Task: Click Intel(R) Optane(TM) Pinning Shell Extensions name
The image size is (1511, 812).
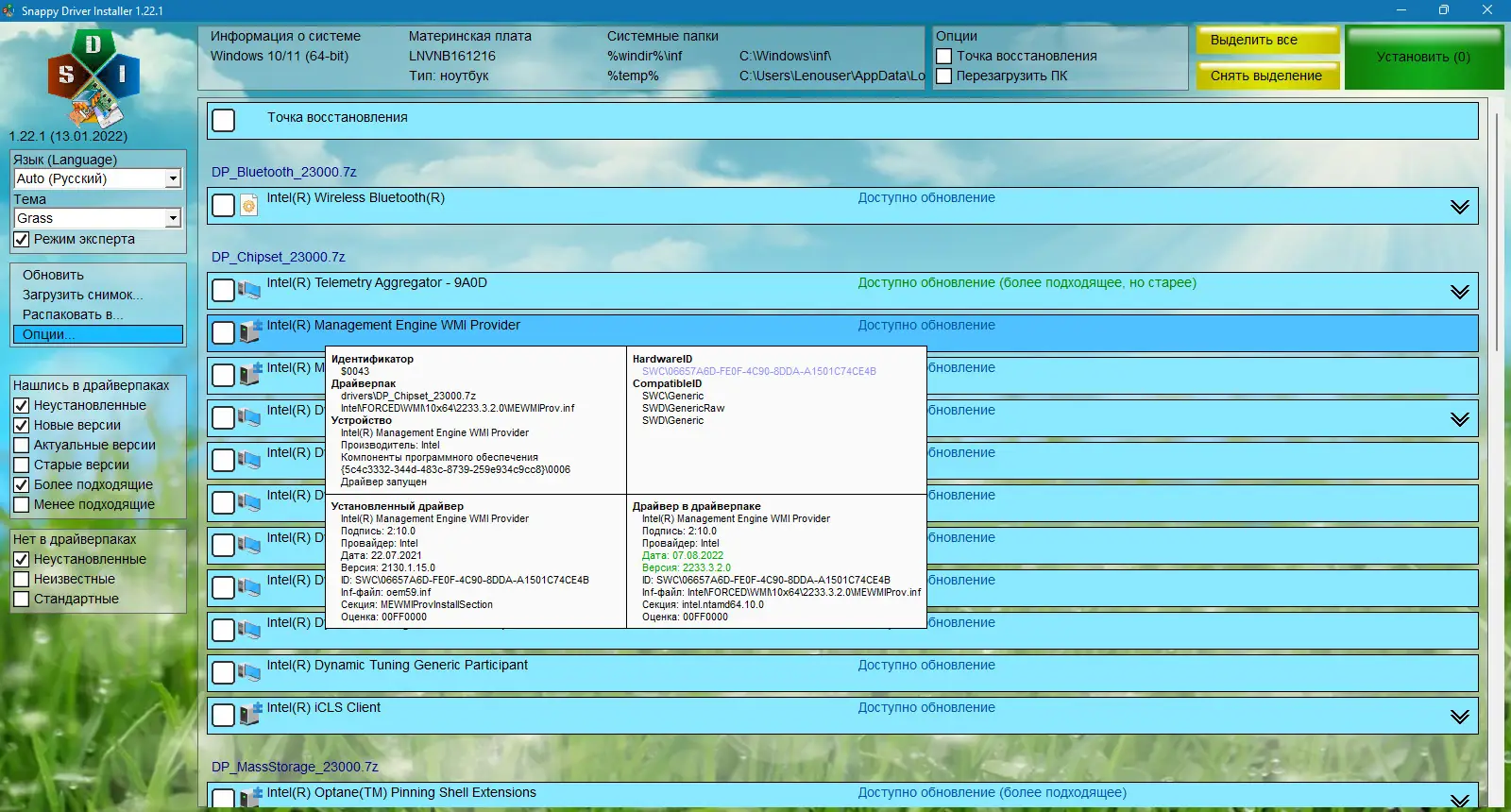Action: [401, 792]
